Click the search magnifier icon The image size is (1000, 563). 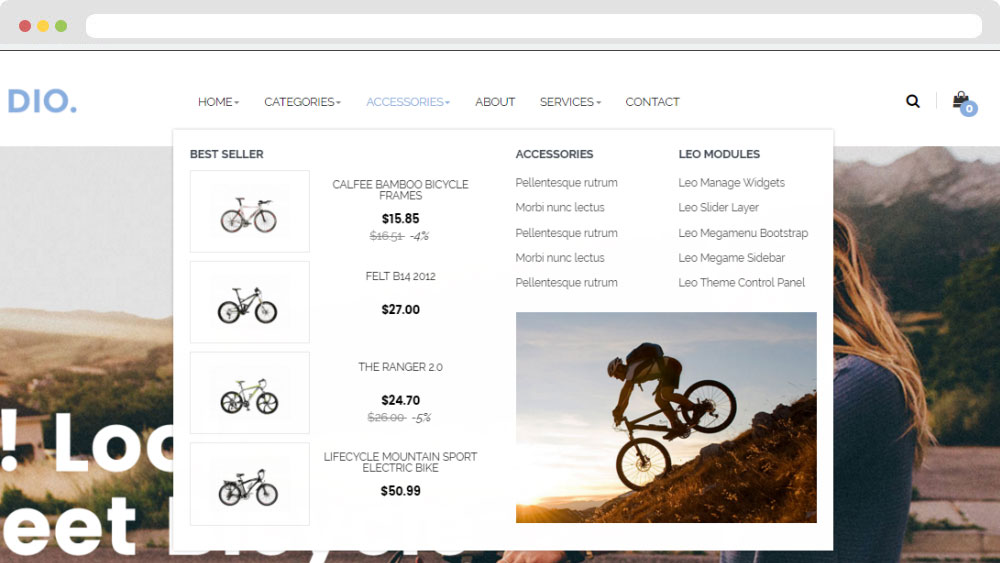coord(913,101)
